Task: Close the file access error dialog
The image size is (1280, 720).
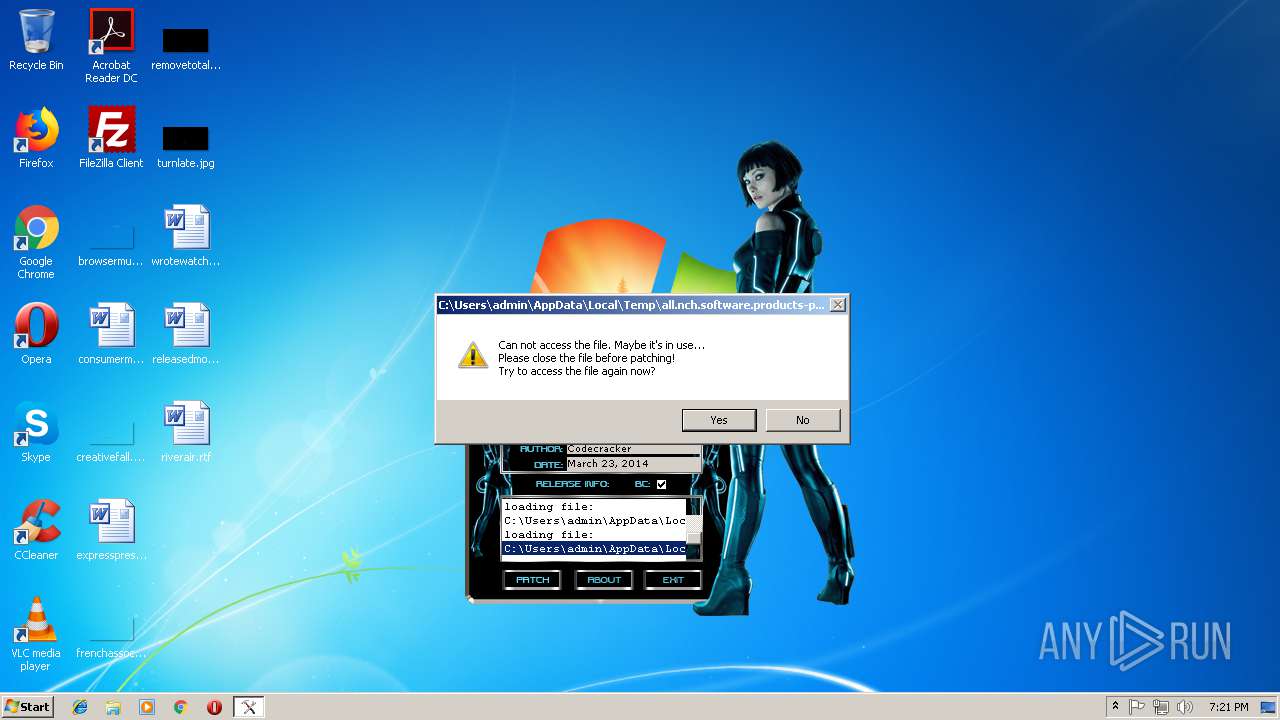Action: click(838, 305)
